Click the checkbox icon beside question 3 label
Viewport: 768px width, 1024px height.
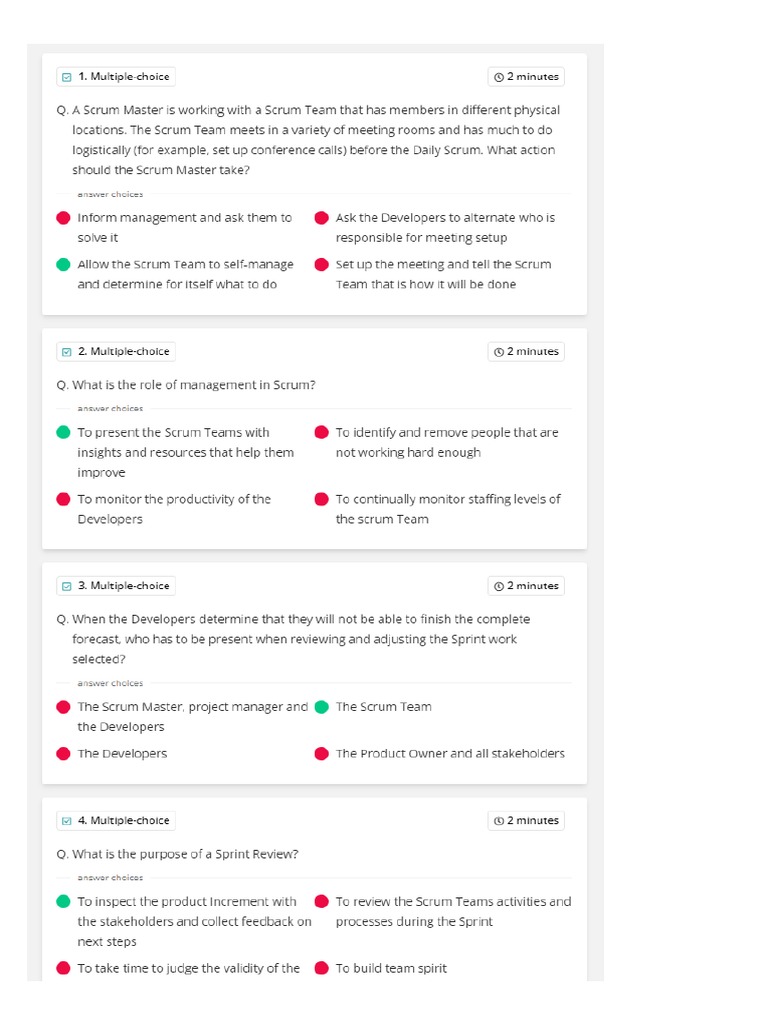tap(67, 586)
